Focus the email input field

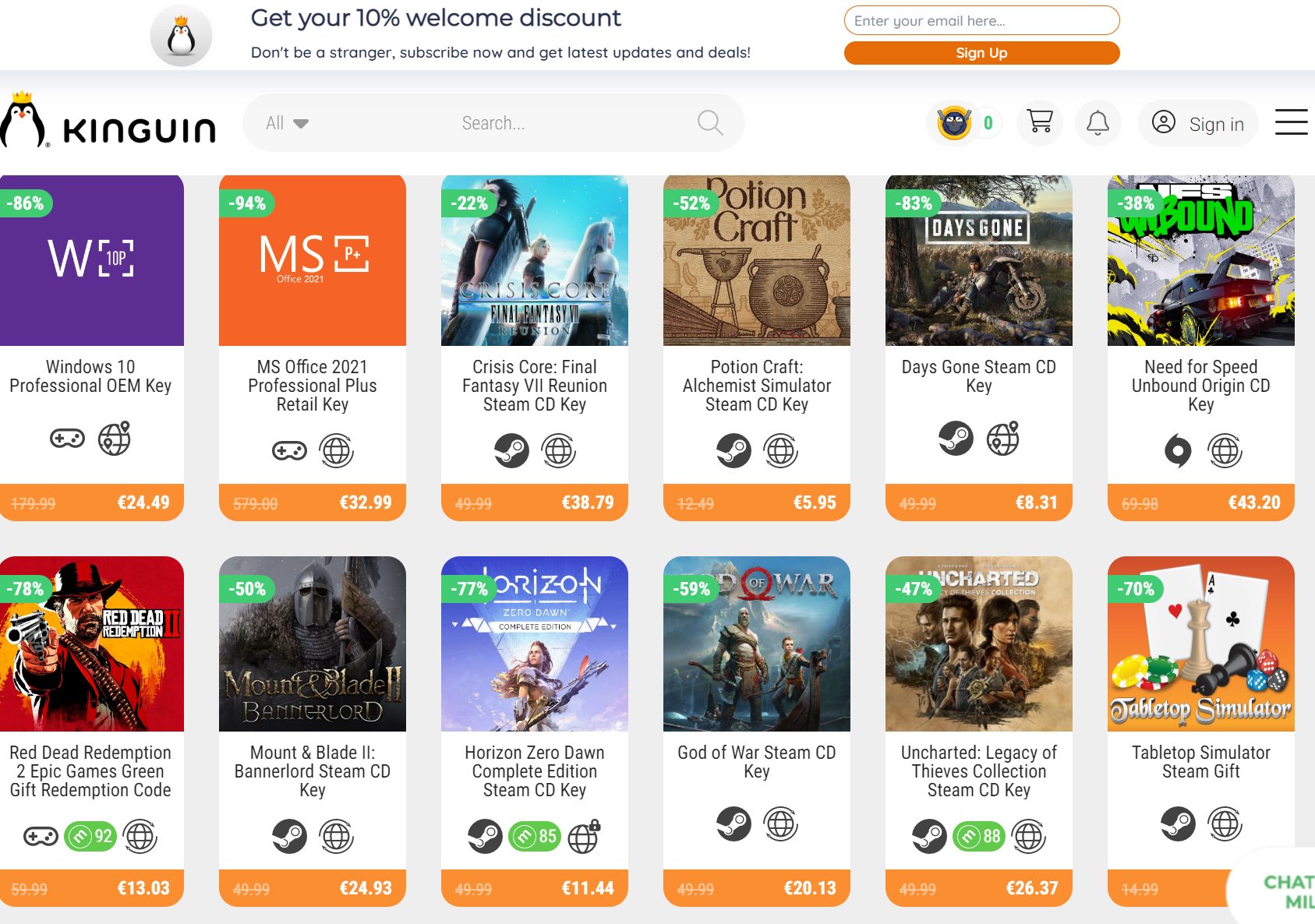[981, 21]
